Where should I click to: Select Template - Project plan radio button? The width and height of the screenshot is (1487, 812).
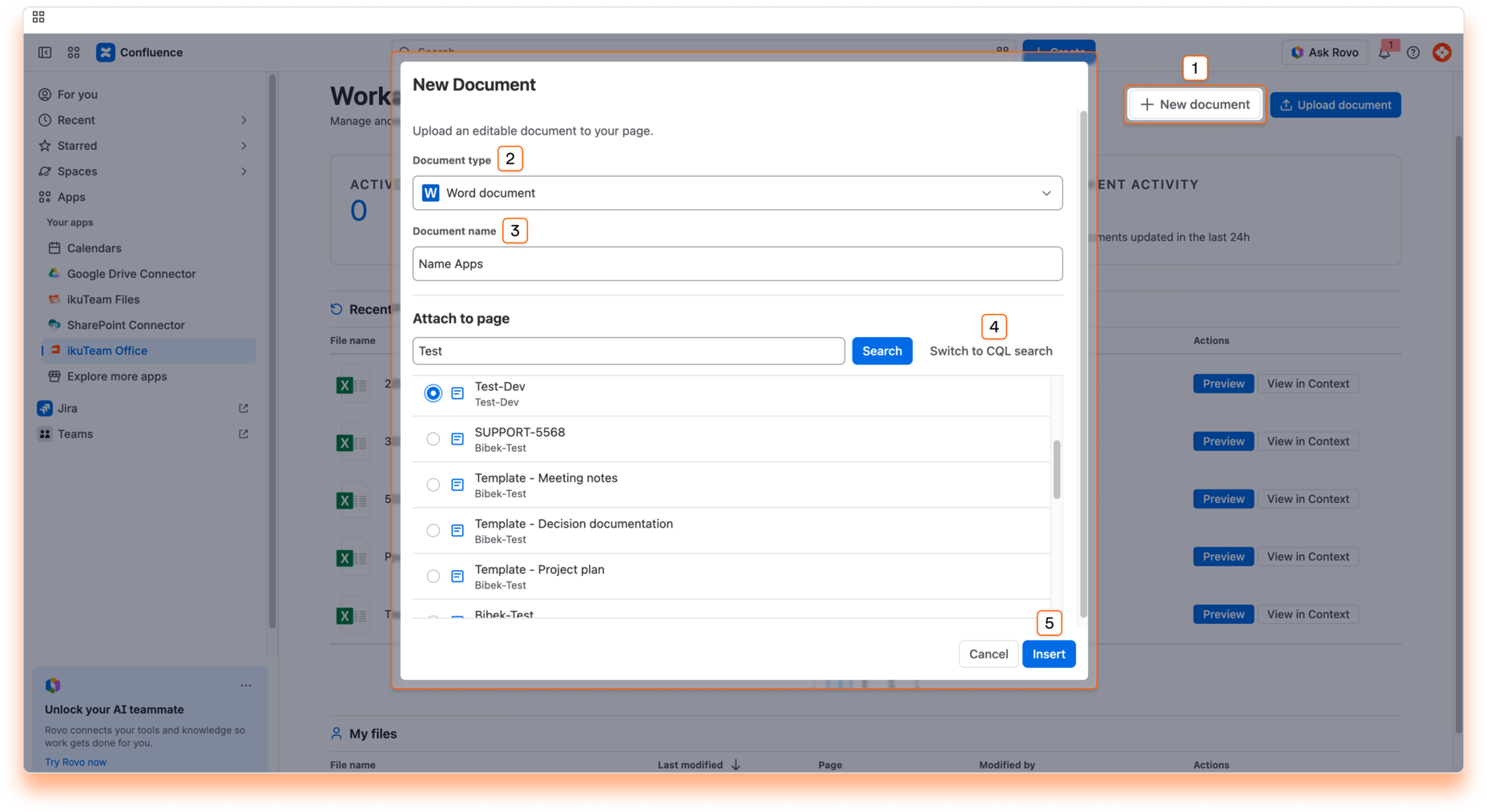433,576
